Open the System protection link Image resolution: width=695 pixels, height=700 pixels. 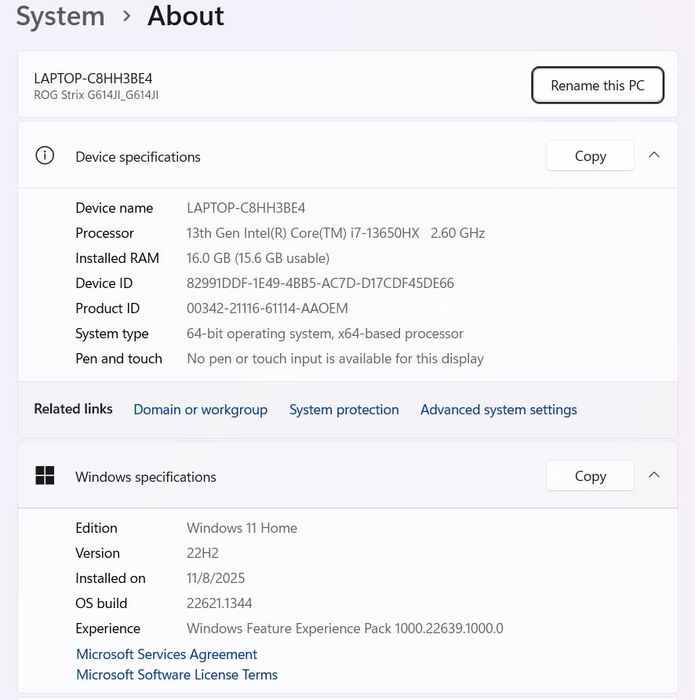click(x=344, y=409)
